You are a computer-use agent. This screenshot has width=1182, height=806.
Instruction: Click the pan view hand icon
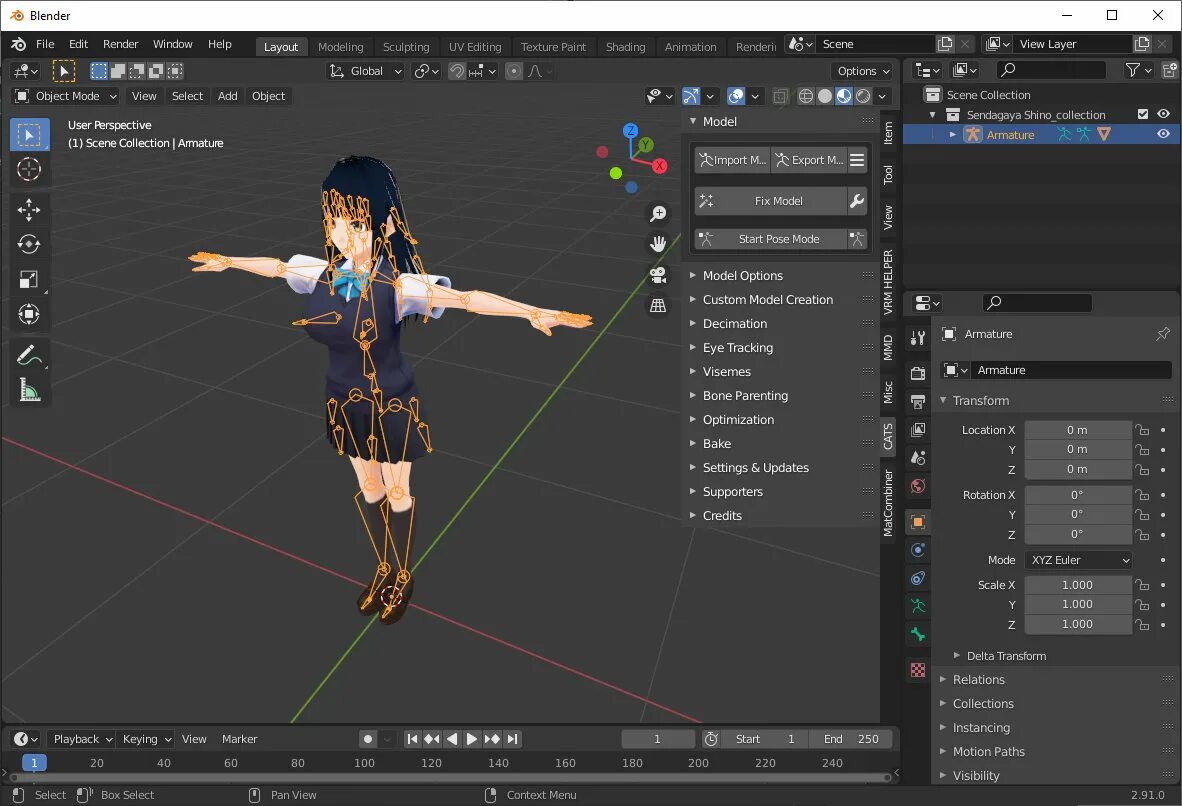coord(658,244)
